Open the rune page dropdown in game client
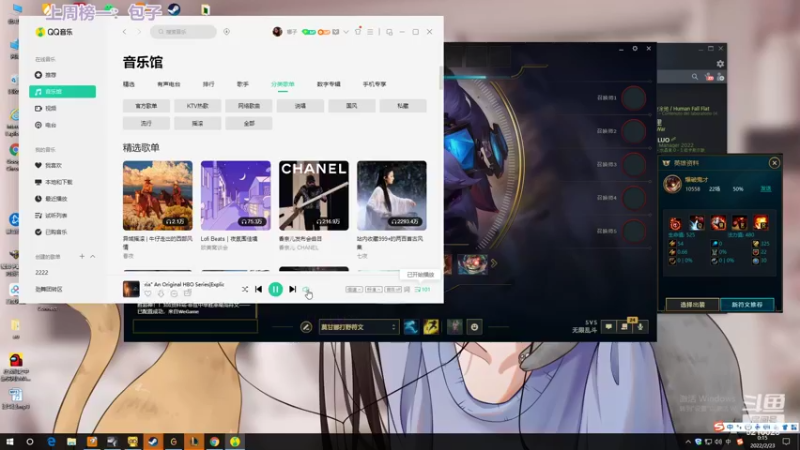 click(358, 327)
